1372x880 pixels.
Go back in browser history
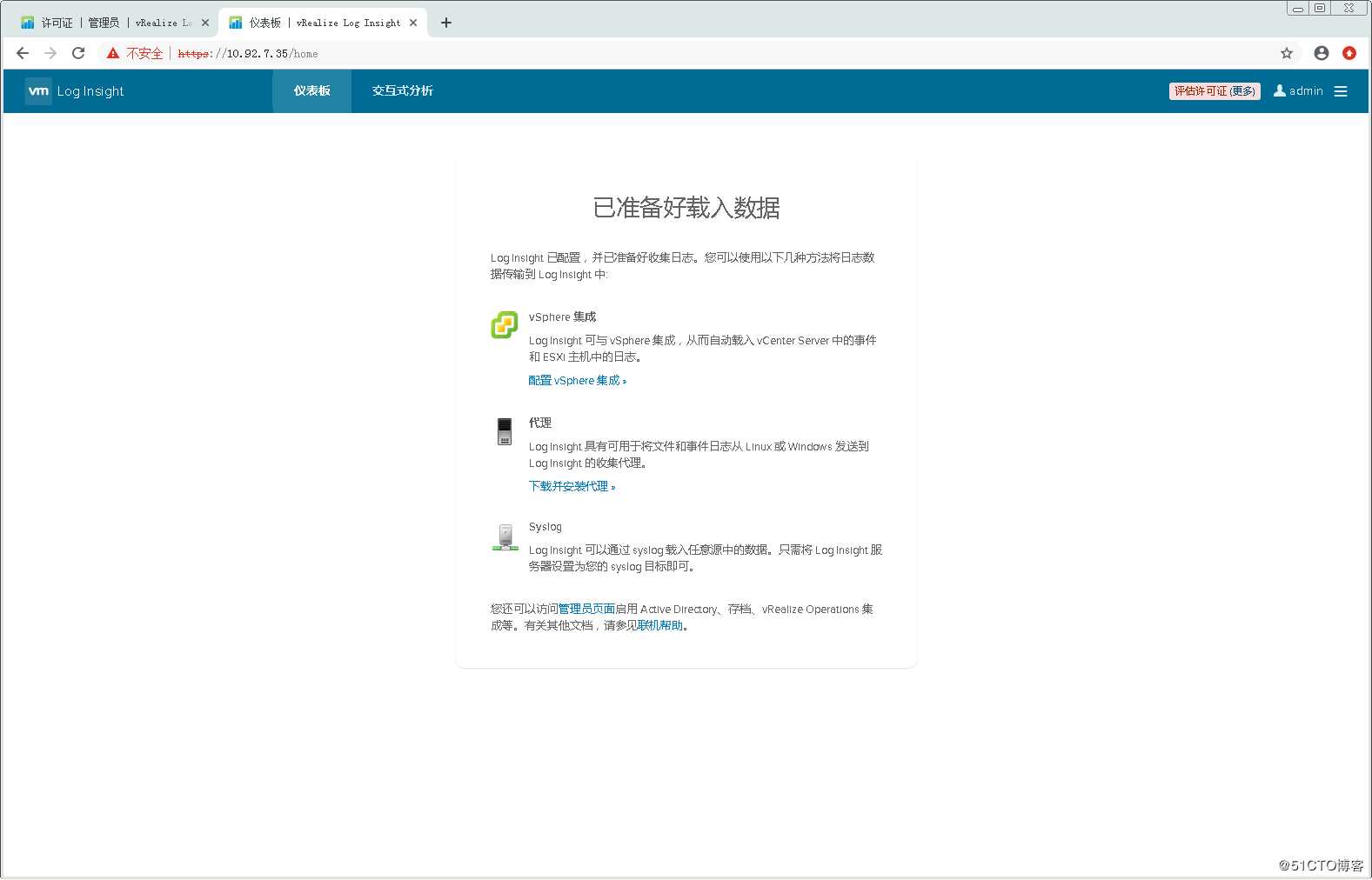pos(23,53)
